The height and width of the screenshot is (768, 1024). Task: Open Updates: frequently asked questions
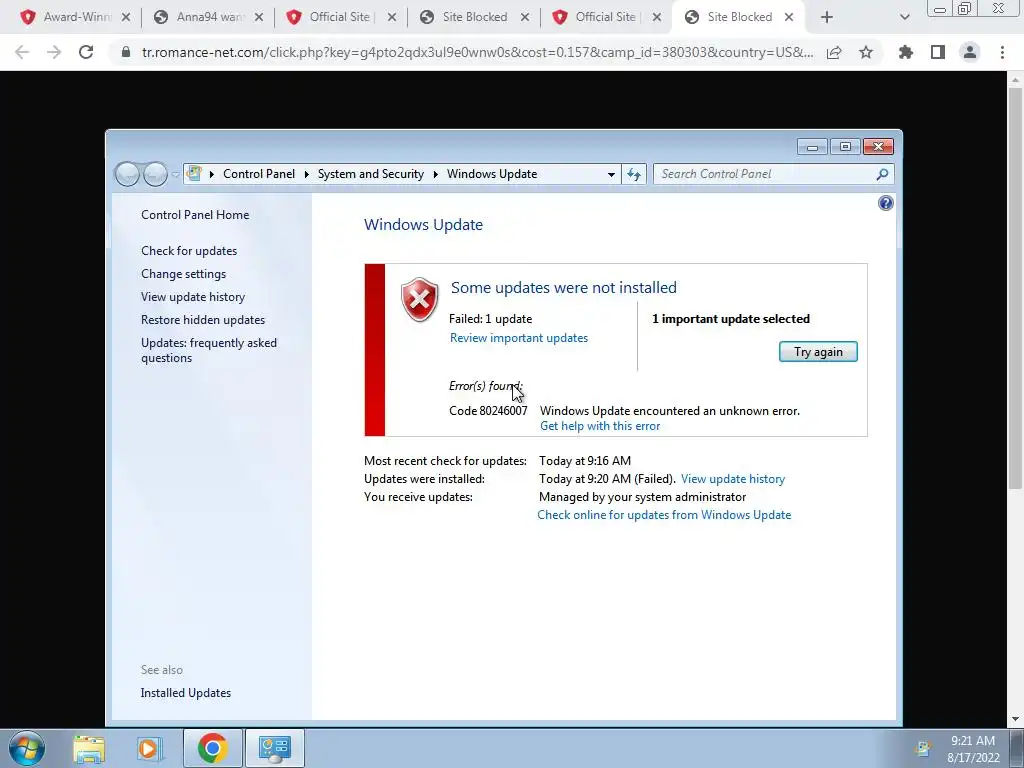[x=209, y=350]
